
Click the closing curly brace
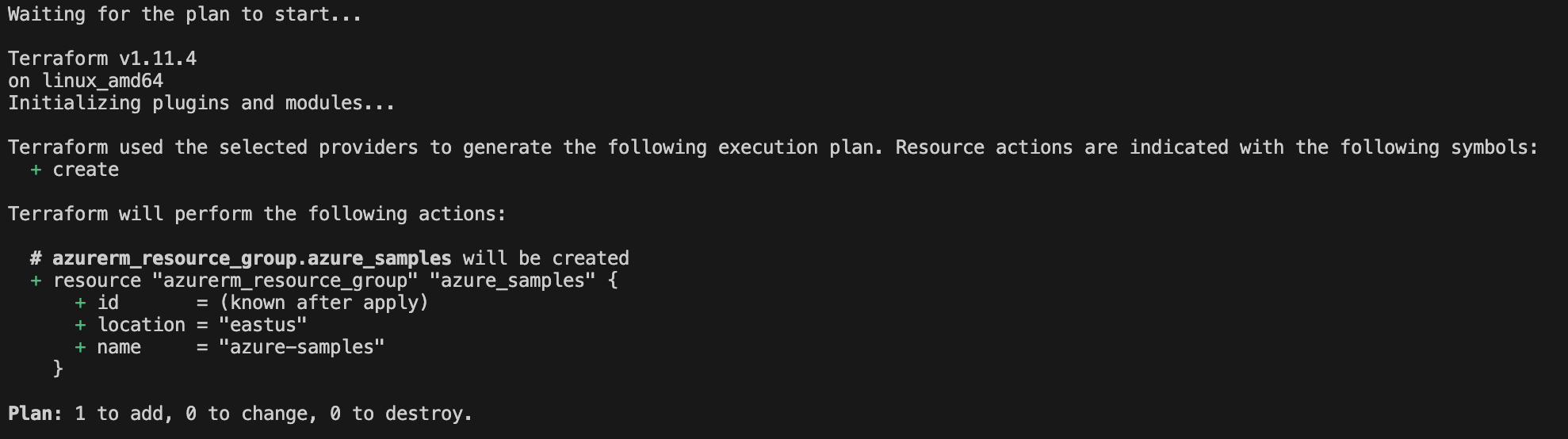click(58, 369)
